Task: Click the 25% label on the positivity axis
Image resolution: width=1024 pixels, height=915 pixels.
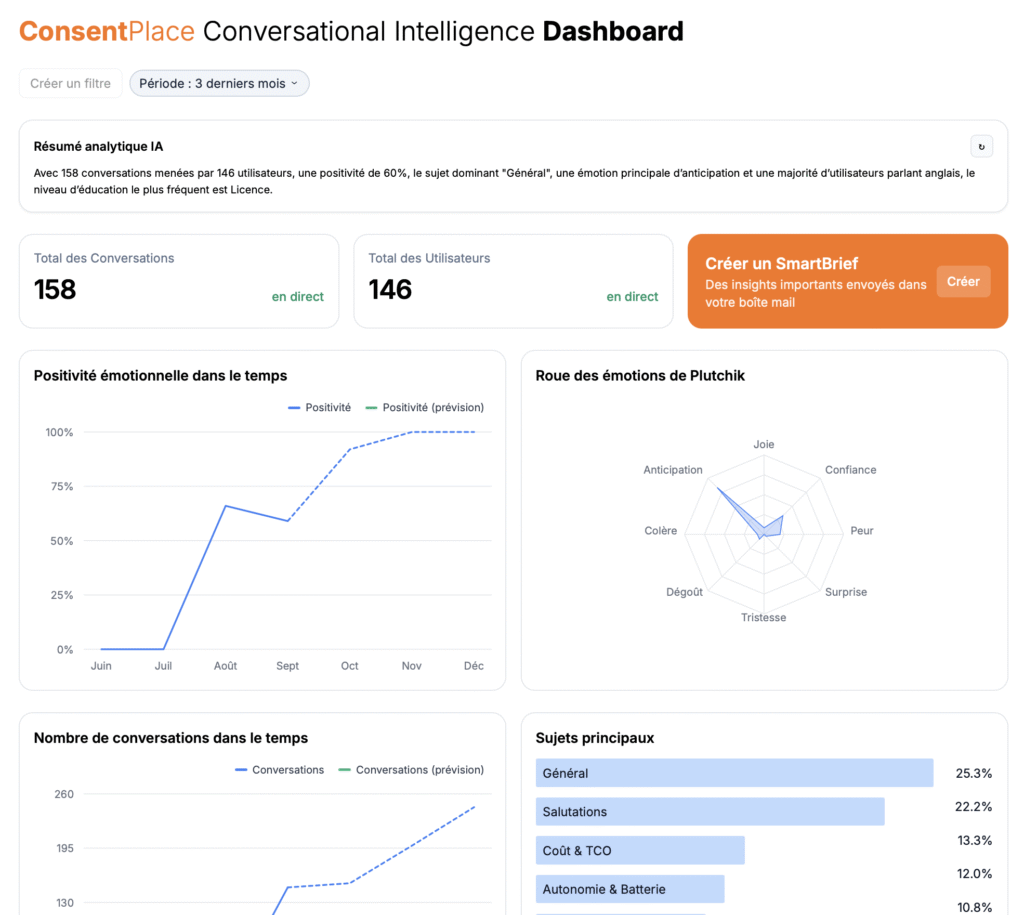Action: [62, 595]
